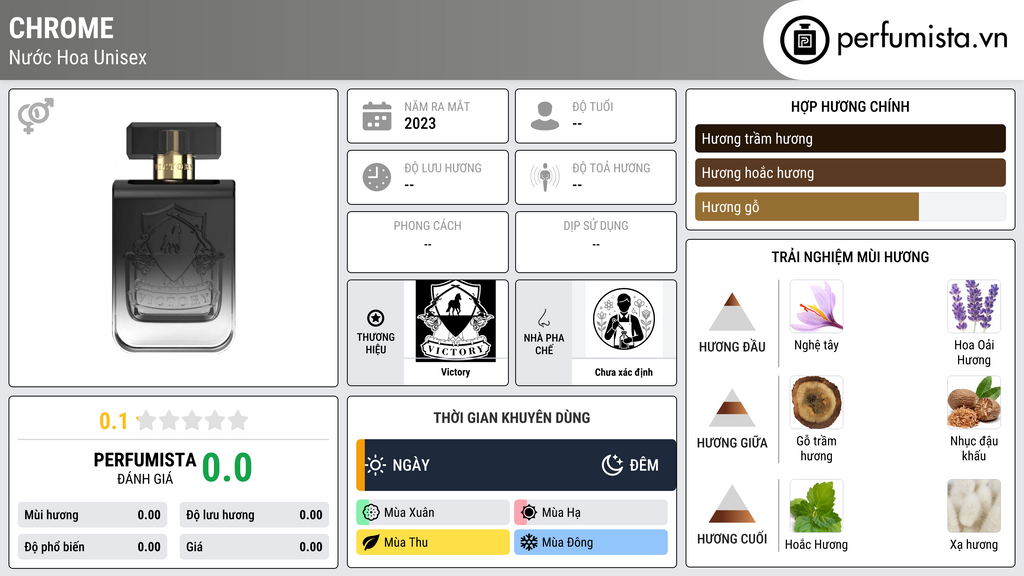
Task: Open the Victory brand logo
Action: point(455,321)
